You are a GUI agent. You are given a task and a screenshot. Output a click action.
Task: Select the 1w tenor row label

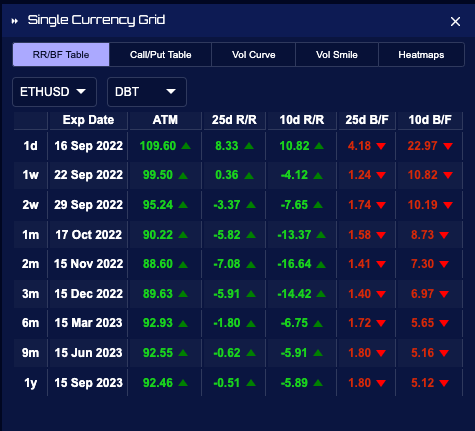pos(30,175)
